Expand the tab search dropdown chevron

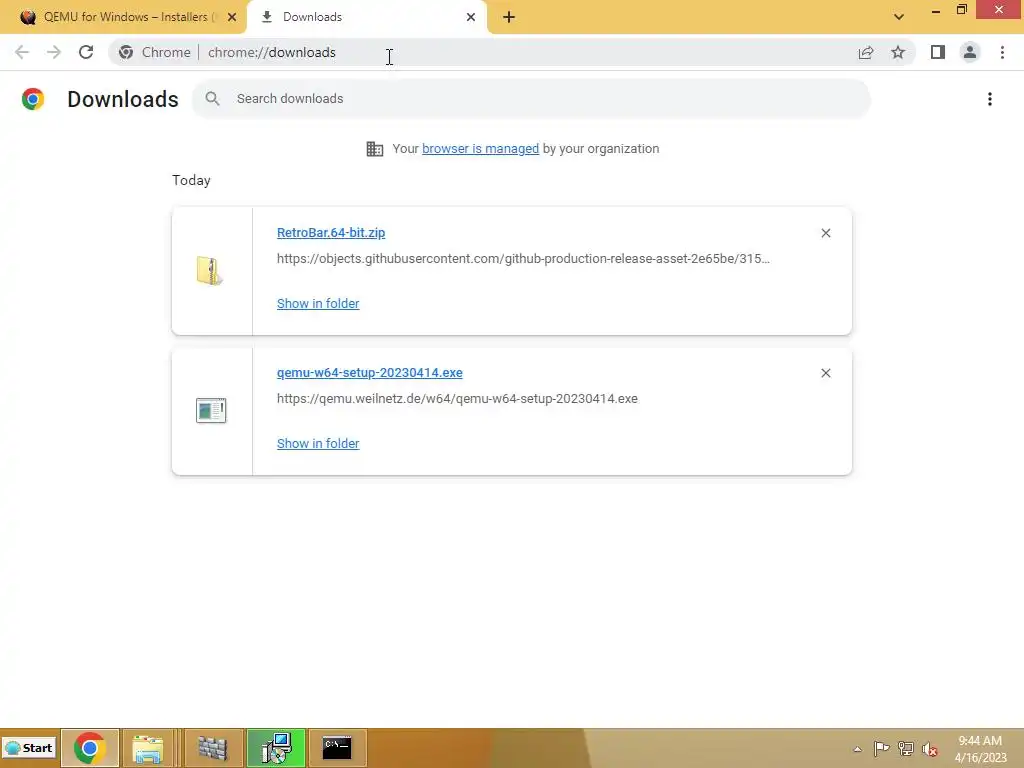(x=899, y=17)
